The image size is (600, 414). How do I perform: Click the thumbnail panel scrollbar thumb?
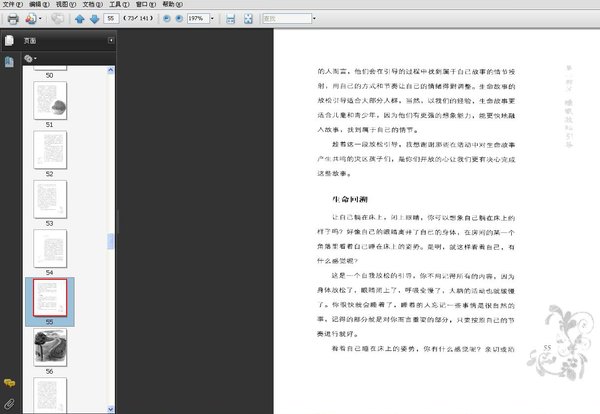pos(111,241)
